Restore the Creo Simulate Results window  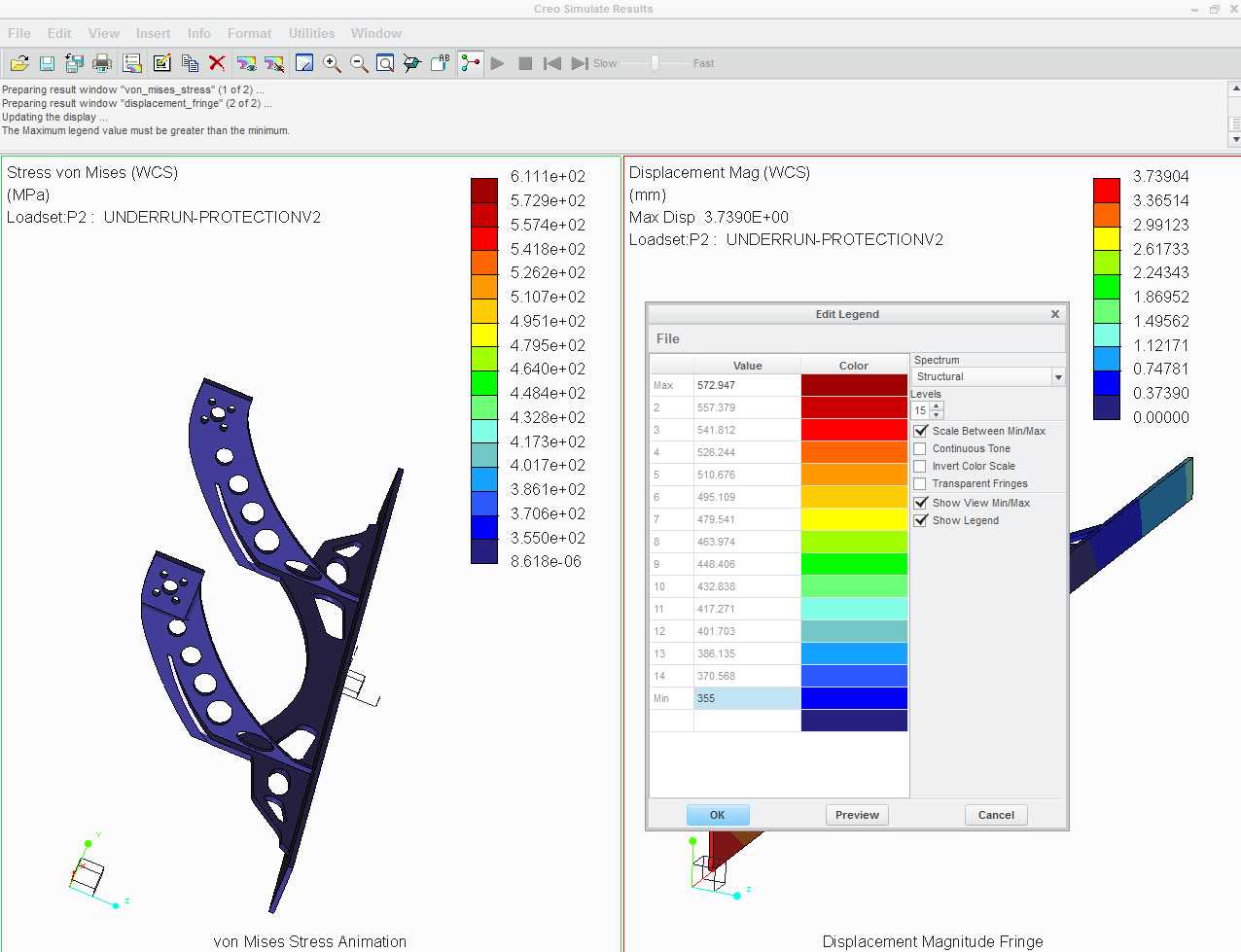pos(1214,9)
